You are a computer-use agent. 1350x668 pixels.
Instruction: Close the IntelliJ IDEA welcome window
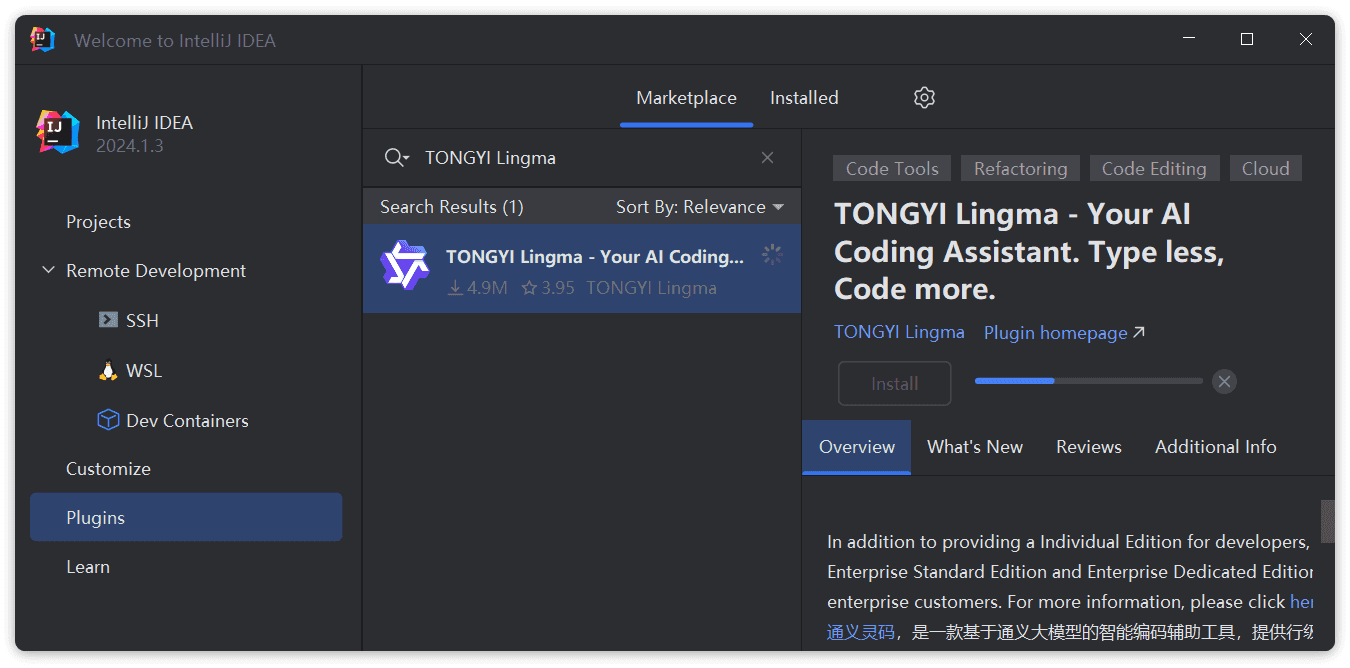click(1306, 40)
